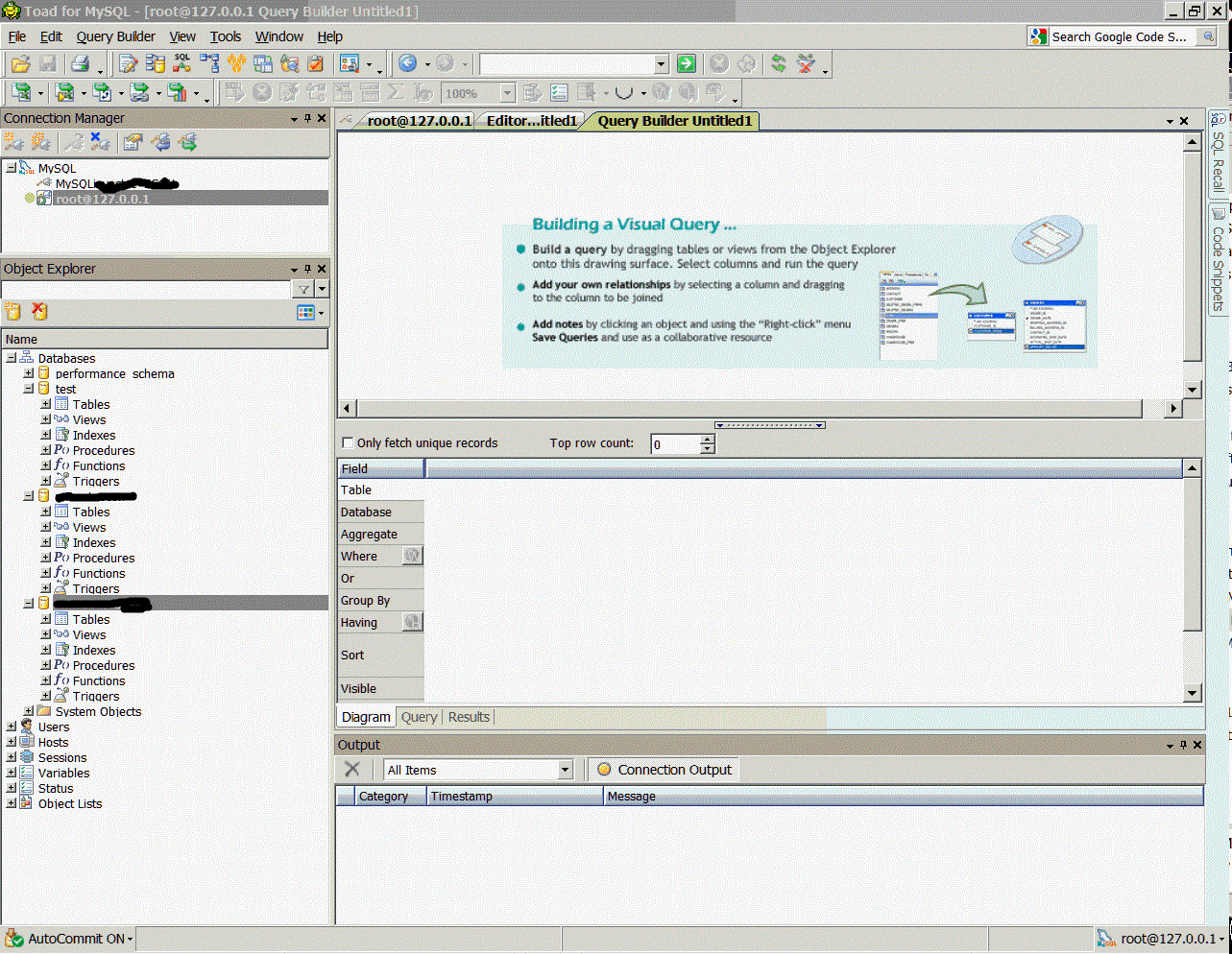Click the Search Google Code search box

click(1122, 36)
